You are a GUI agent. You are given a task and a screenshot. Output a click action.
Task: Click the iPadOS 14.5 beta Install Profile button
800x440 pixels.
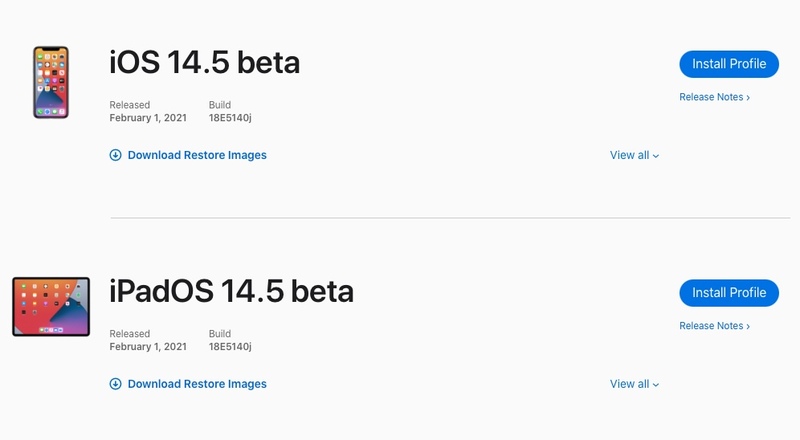(729, 293)
